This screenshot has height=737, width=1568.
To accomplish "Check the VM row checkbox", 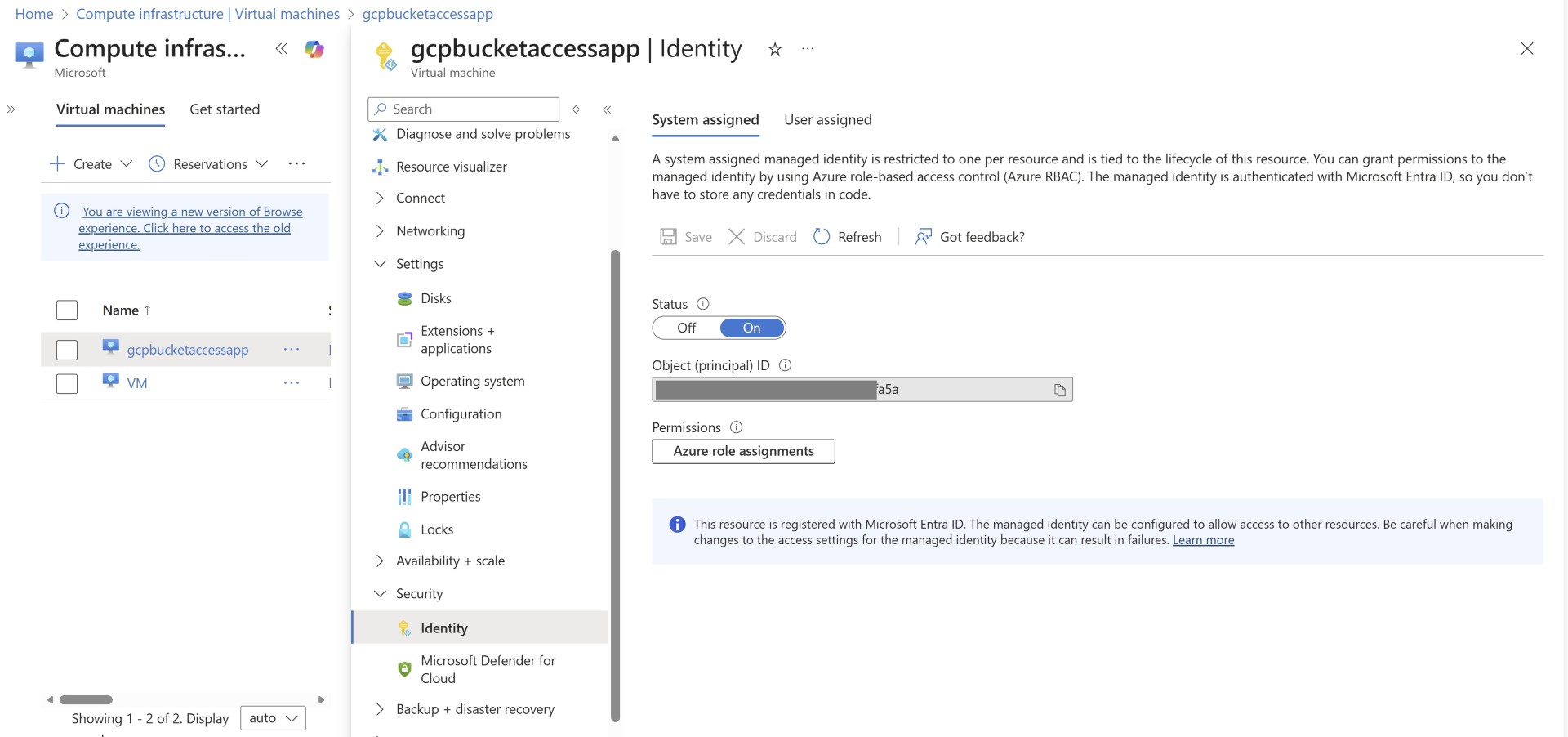I will pyautogui.click(x=67, y=383).
